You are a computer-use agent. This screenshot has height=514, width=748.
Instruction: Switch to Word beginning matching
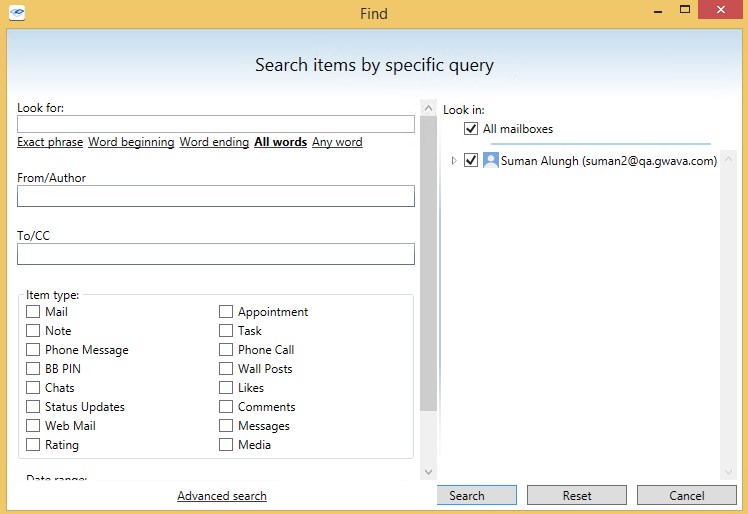click(x=131, y=142)
